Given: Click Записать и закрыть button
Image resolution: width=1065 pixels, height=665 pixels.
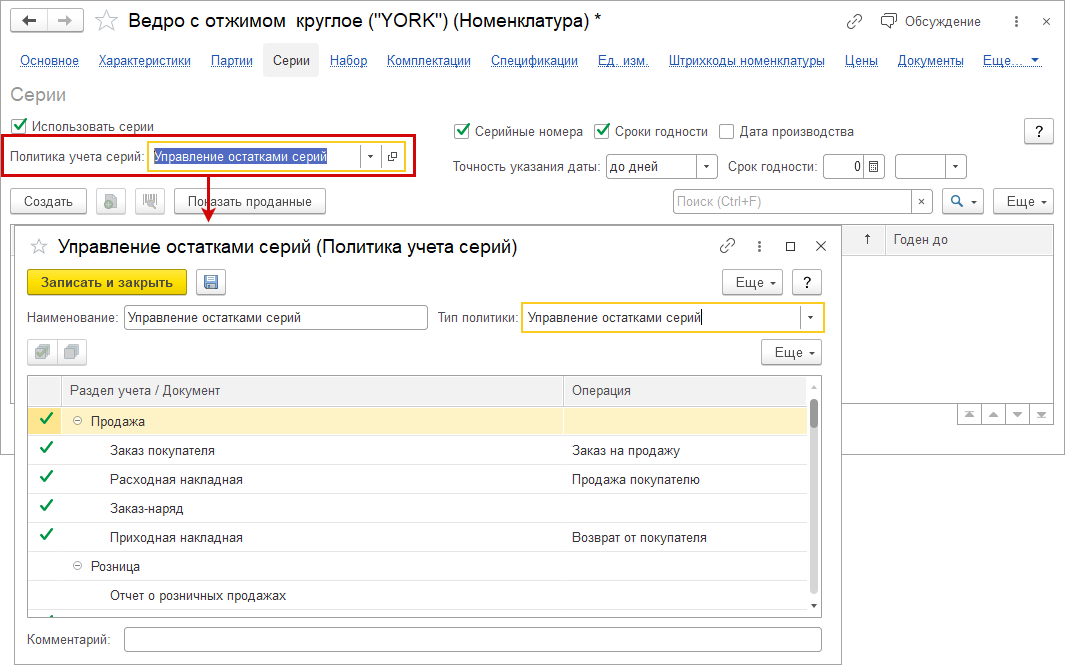Looking at the screenshot, I should tap(107, 283).
